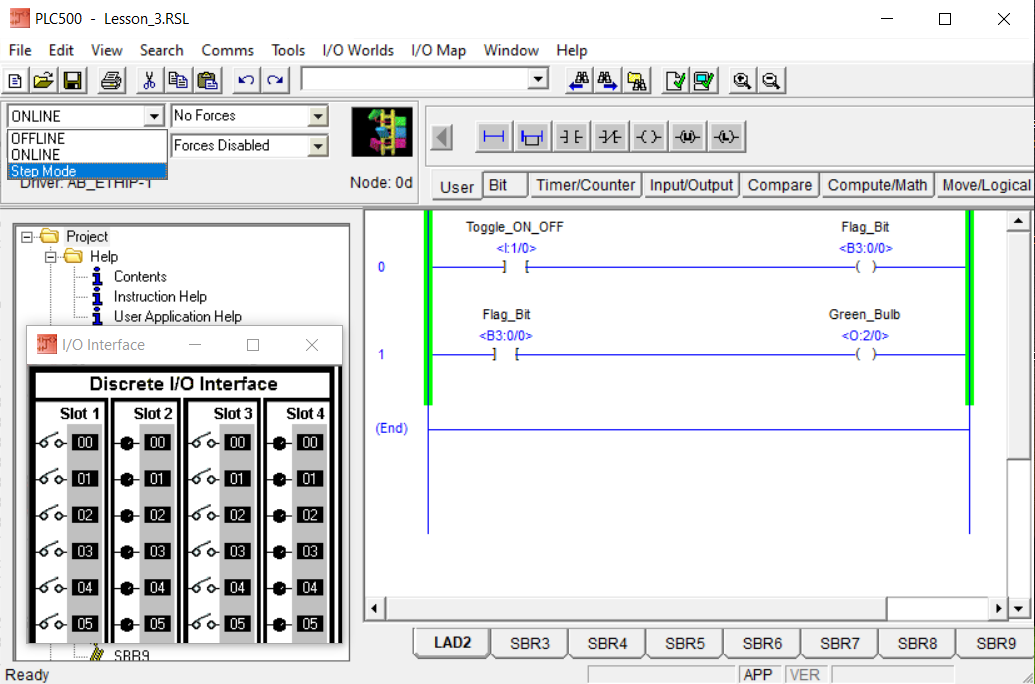Open the I/O Worlds menu
The width and height of the screenshot is (1035, 684).
pos(358,50)
